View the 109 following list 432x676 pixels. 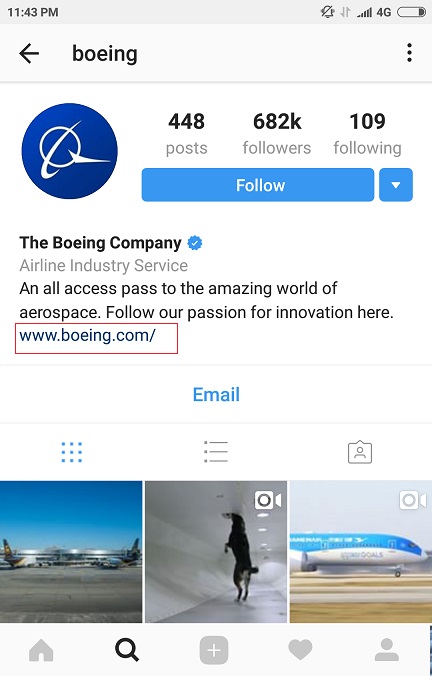pos(367,133)
